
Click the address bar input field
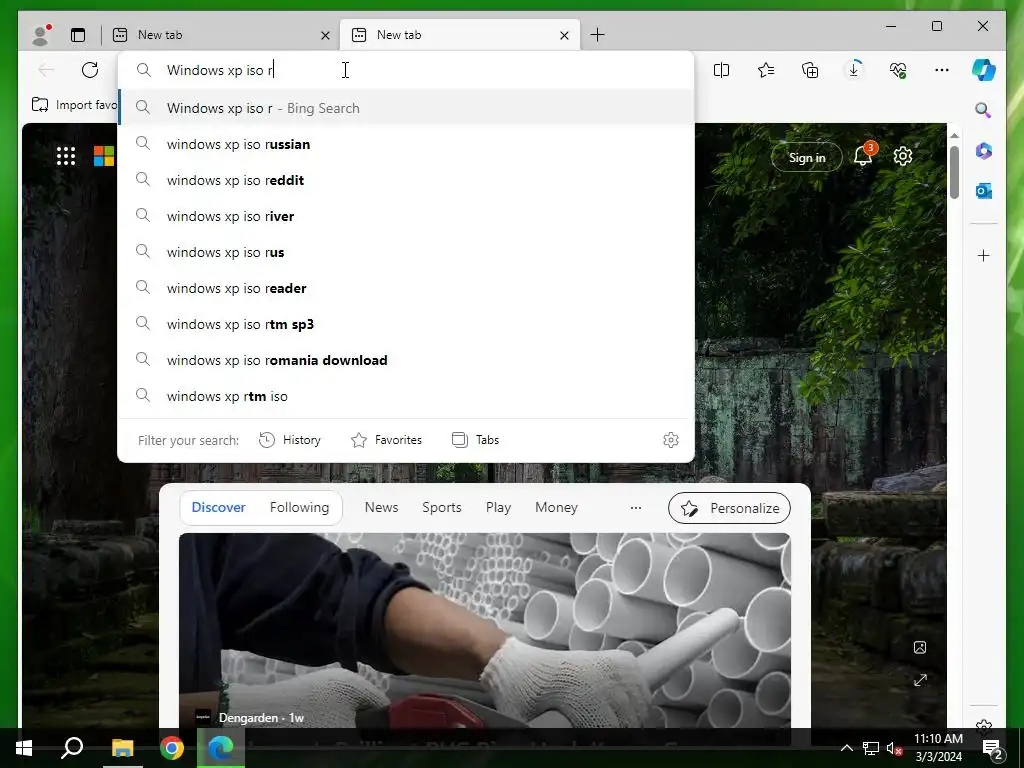tap(405, 70)
